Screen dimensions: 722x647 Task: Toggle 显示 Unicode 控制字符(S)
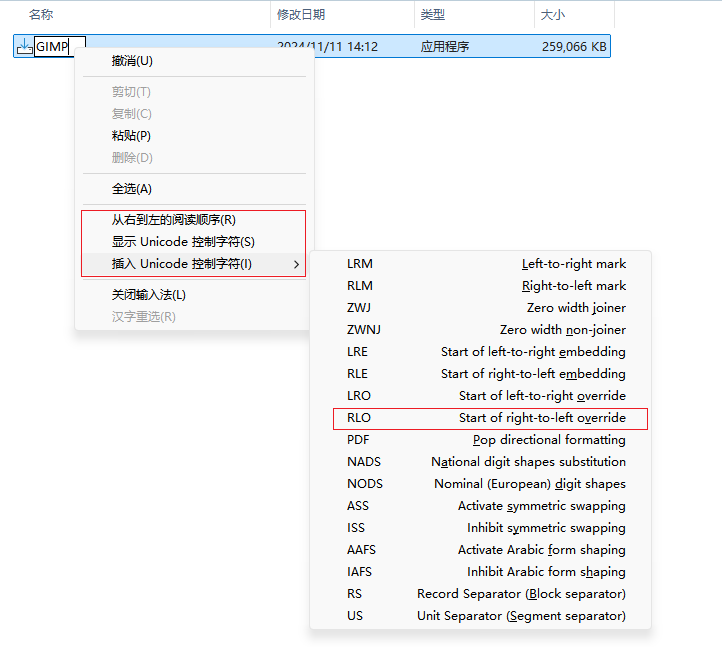[183, 242]
